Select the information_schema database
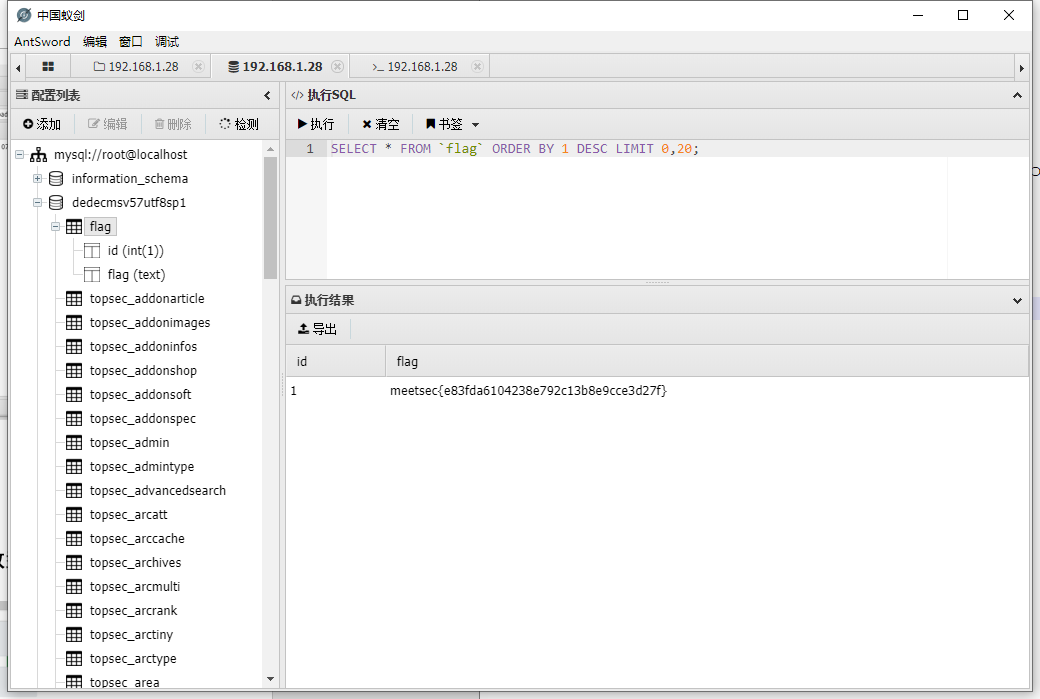1040x699 pixels. tap(130, 178)
